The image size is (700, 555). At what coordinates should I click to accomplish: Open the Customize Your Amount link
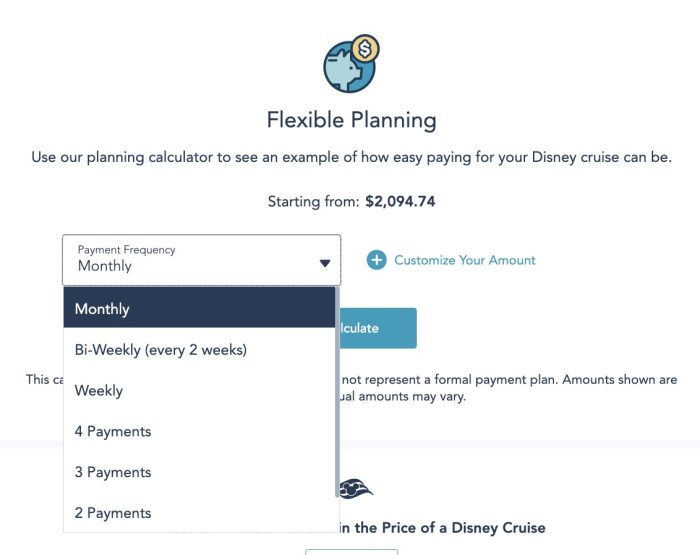tap(464, 260)
